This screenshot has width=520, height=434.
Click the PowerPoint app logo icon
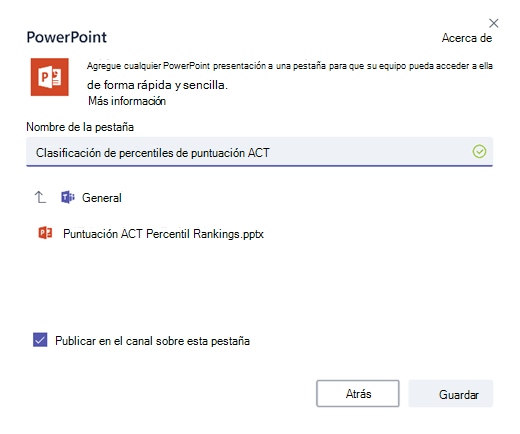(x=50, y=77)
